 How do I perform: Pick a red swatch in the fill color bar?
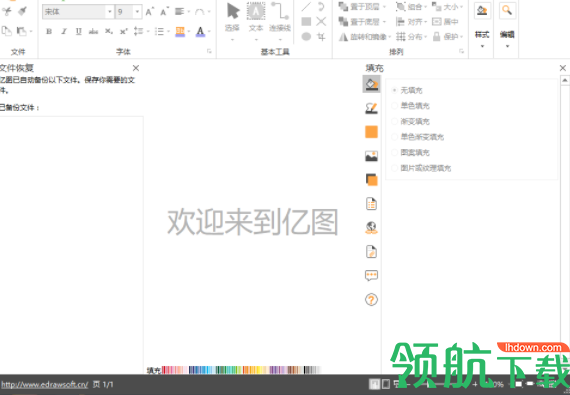164,370
